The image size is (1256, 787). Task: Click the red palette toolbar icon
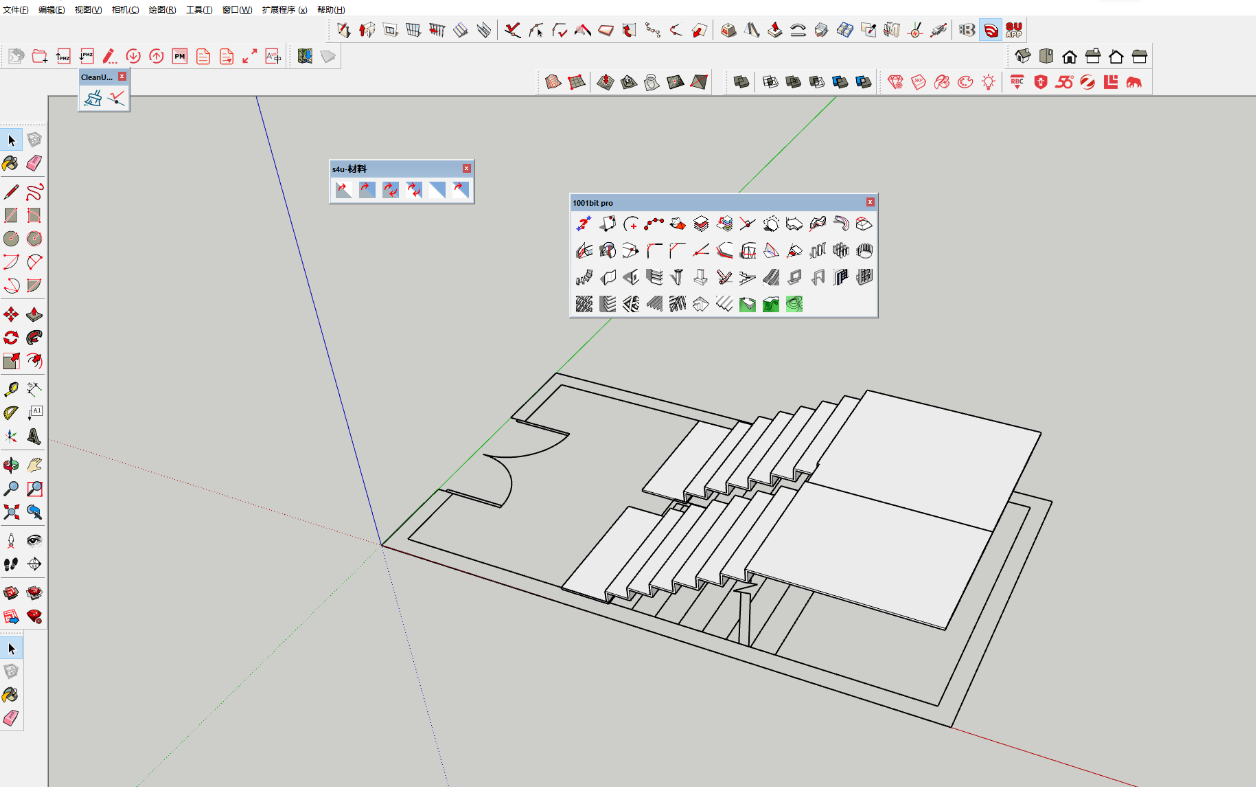(x=965, y=82)
